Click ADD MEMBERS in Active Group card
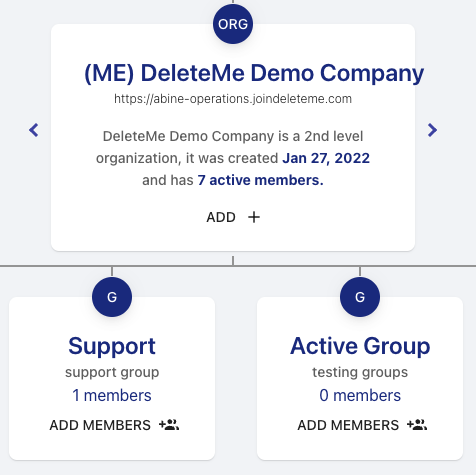 (x=362, y=425)
